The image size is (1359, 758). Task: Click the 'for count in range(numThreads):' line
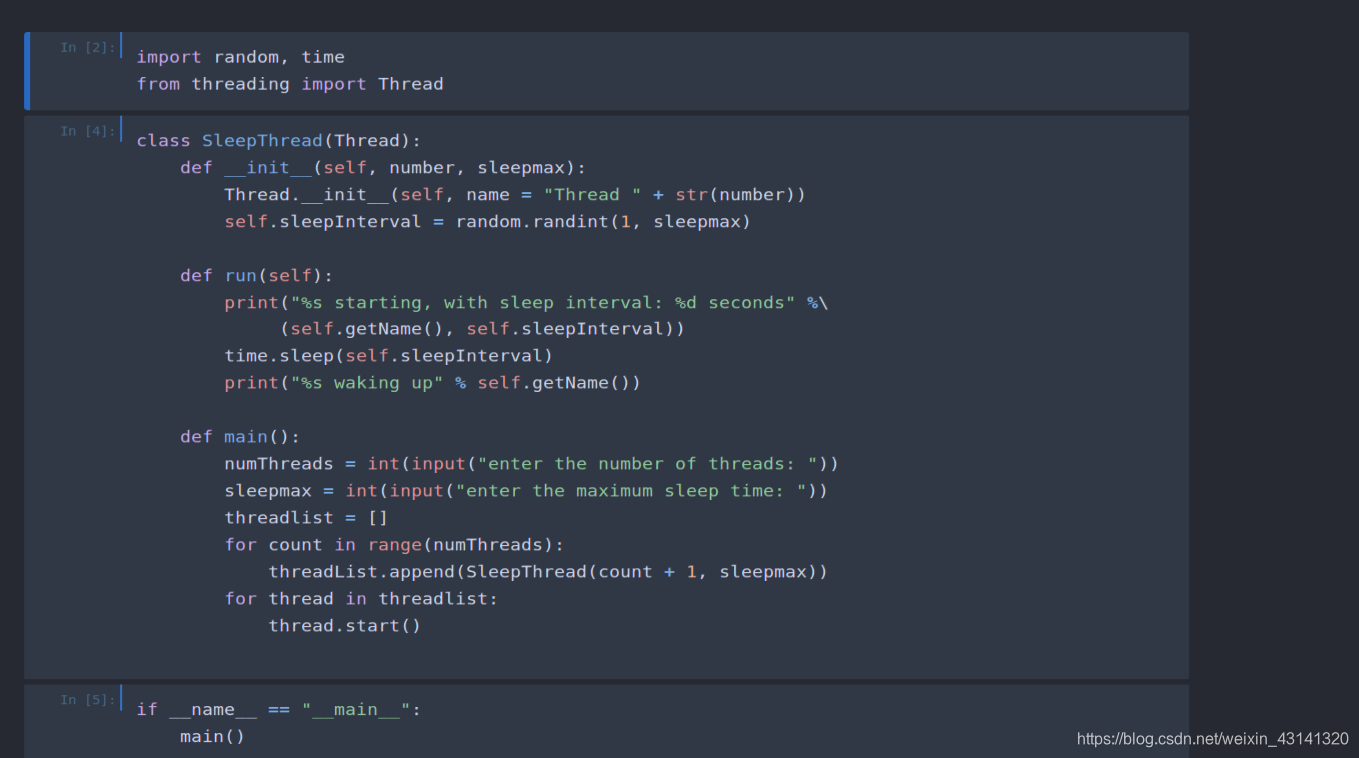pyautogui.click(x=394, y=545)
